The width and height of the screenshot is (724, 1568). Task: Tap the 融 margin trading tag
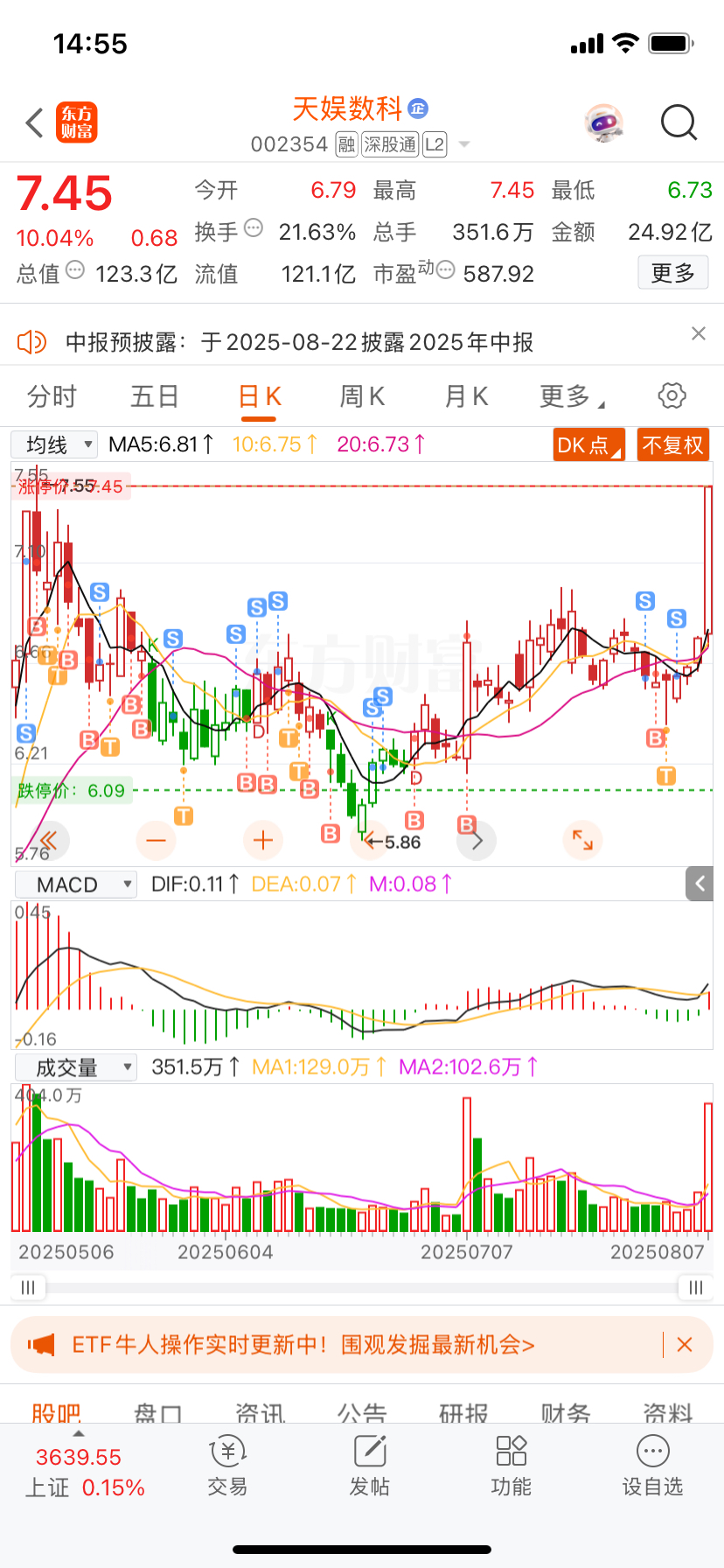[347, 144]
